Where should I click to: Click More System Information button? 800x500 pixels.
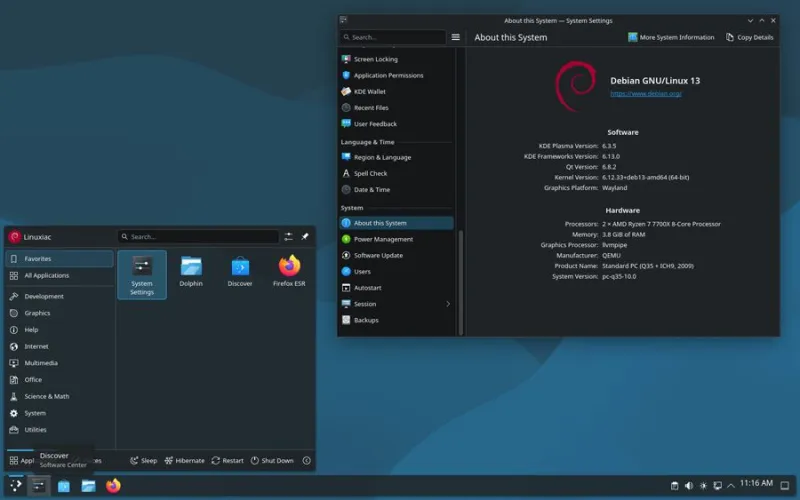(x=671, y=37)
